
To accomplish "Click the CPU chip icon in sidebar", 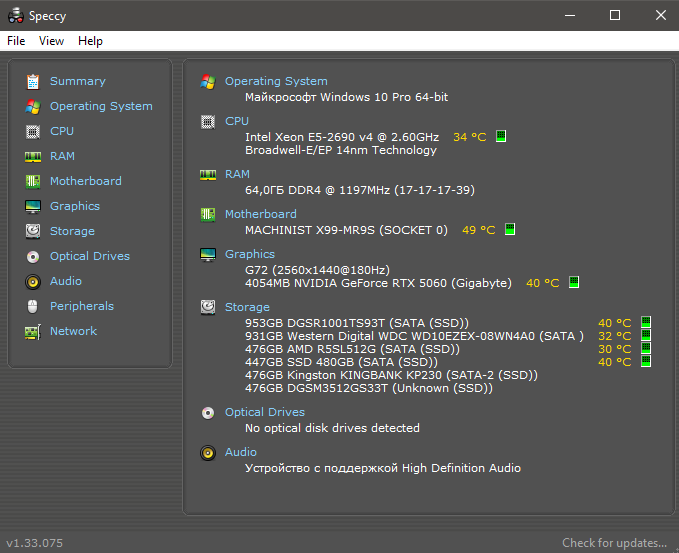I will point(33,131).
